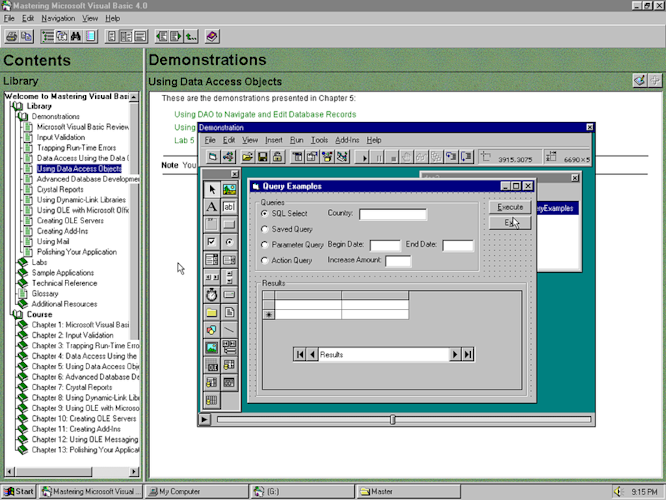
Task: Choose the Action Query radio option
Action: (265, 260)
